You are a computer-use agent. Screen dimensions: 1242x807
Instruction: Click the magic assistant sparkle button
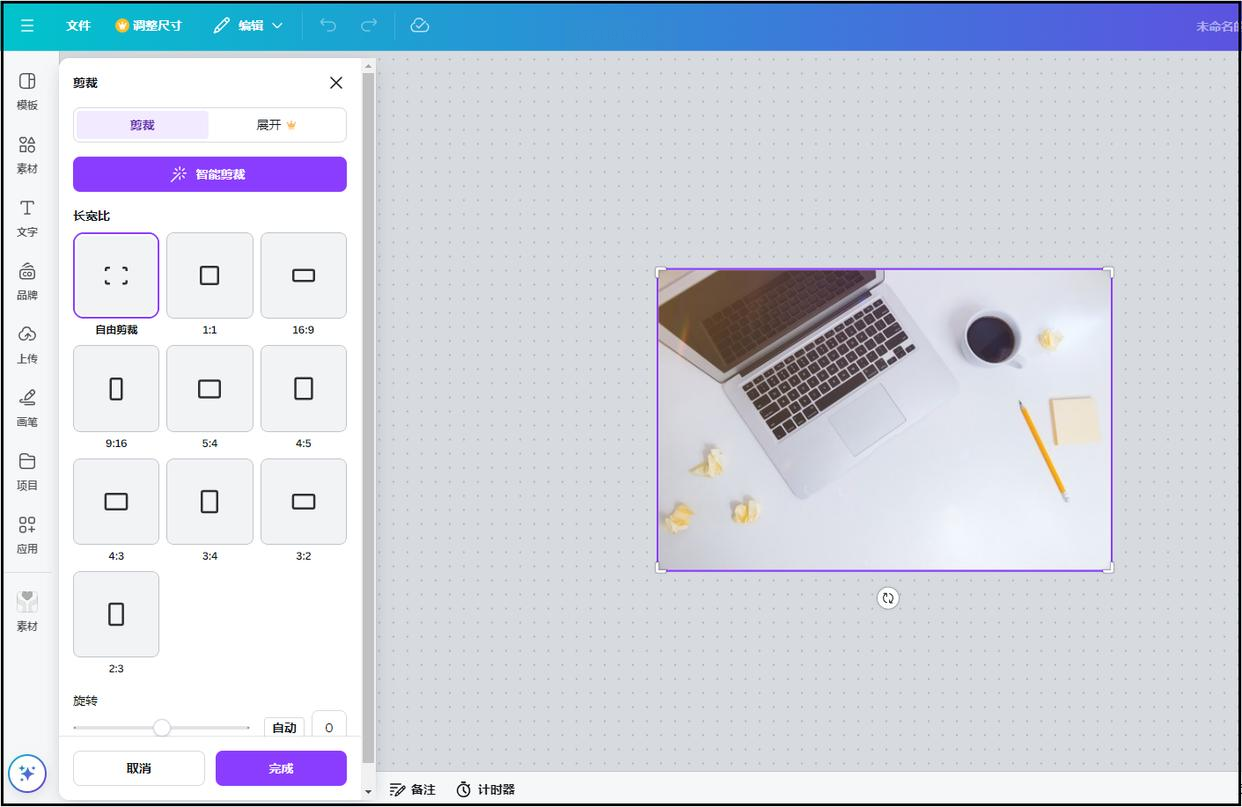[x=27, y=773]
